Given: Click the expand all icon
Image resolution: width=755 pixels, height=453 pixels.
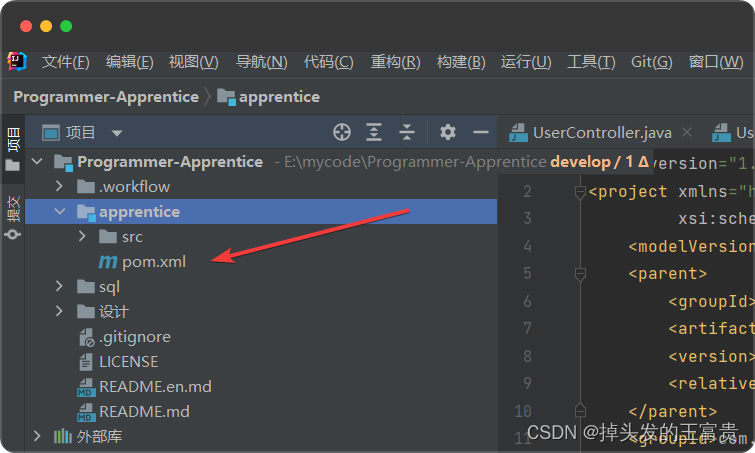Looking at the screenshot, I should 374,132.
